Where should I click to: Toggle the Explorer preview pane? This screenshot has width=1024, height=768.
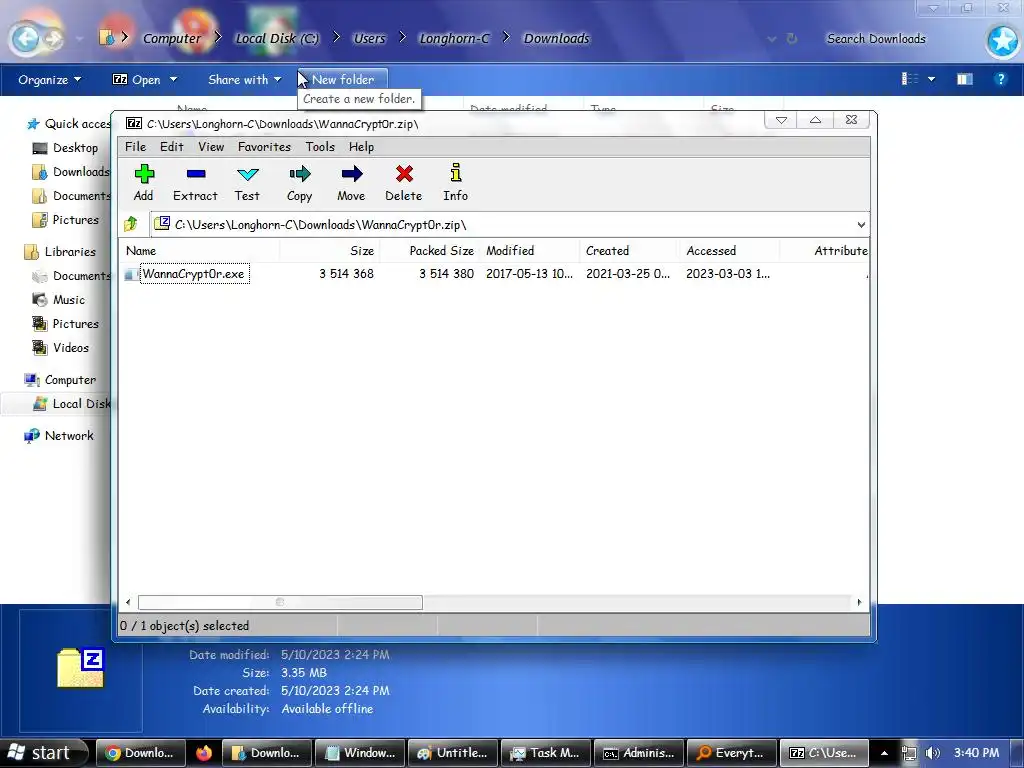pyautogui.click(x=965, y=79)
